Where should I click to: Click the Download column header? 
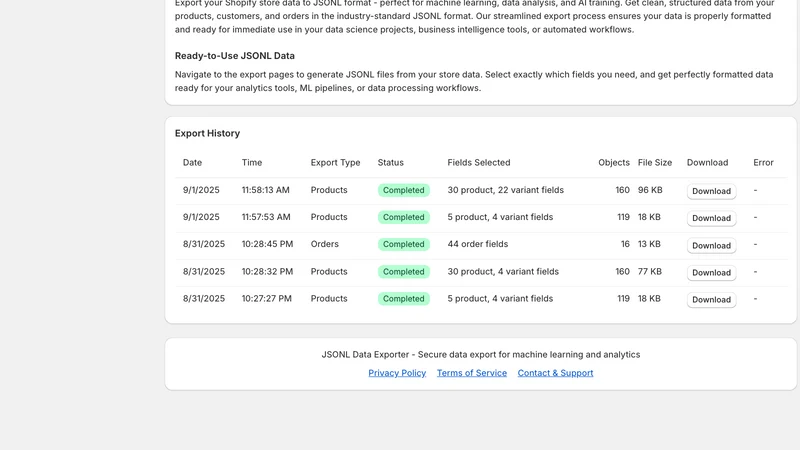(707, 162)
